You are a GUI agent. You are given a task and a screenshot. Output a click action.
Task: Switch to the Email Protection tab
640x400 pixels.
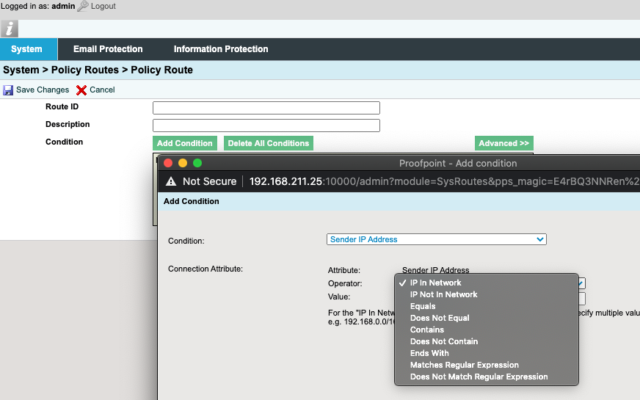click(108, 49)
